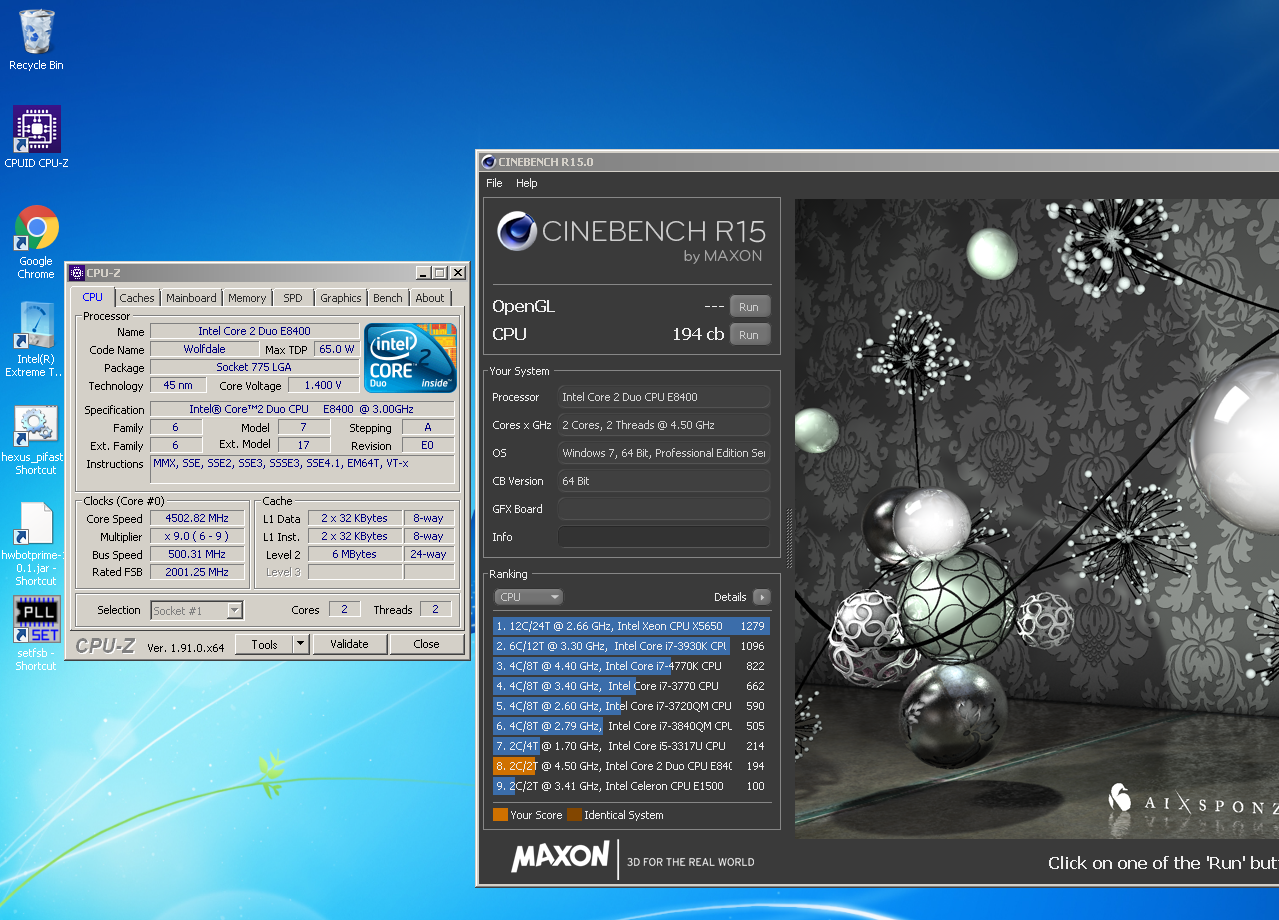The height and width of the screenshot is (920, 1279).
Task: Launch Google Chrome from the desktop
Action: point(36,242)
